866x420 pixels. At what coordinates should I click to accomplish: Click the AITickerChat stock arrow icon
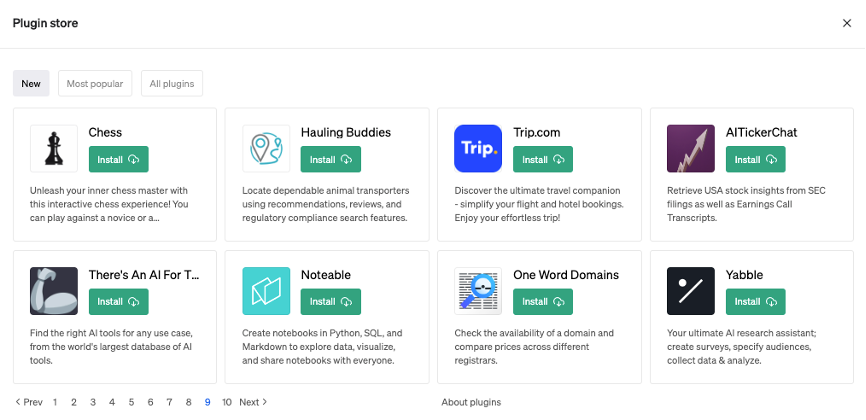(x=691, y=149)
